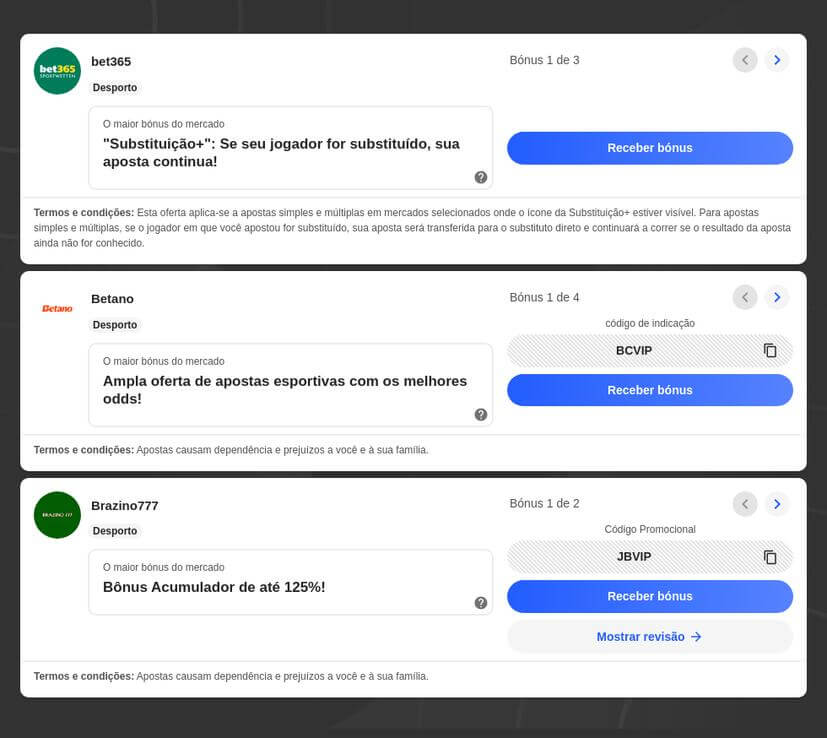Select the Bônus Acumulador de até 125% offer

point(214,587)
